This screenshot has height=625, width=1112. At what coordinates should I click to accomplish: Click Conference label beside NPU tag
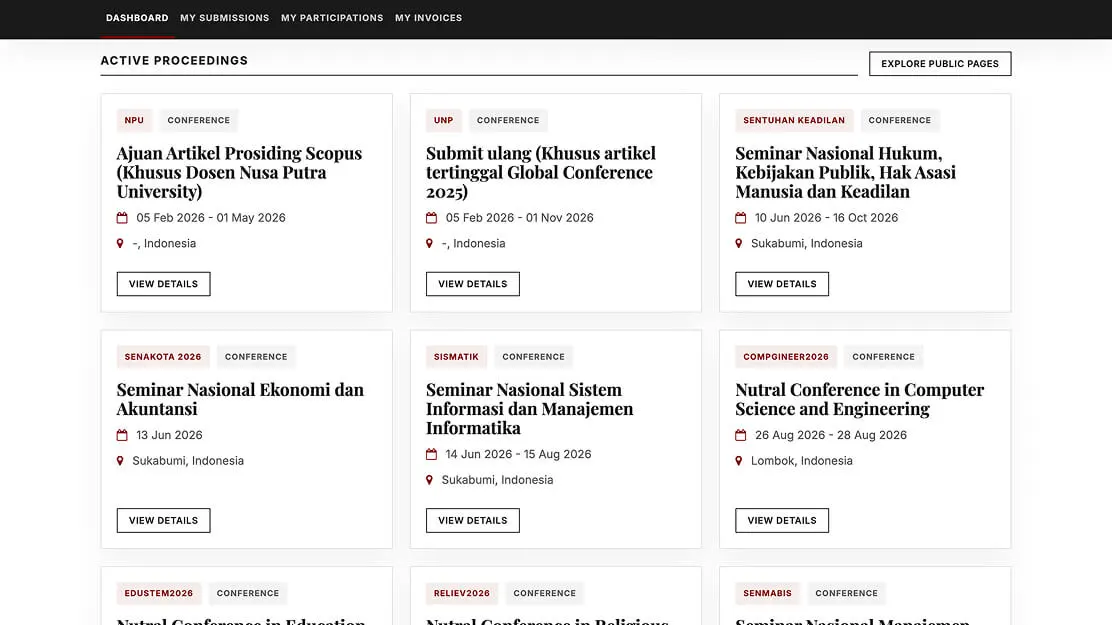point(199,120)
